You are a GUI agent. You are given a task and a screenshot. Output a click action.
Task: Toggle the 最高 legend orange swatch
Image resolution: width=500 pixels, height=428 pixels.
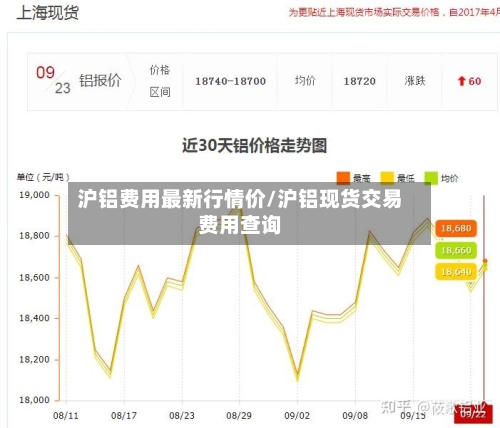point(343,178)
